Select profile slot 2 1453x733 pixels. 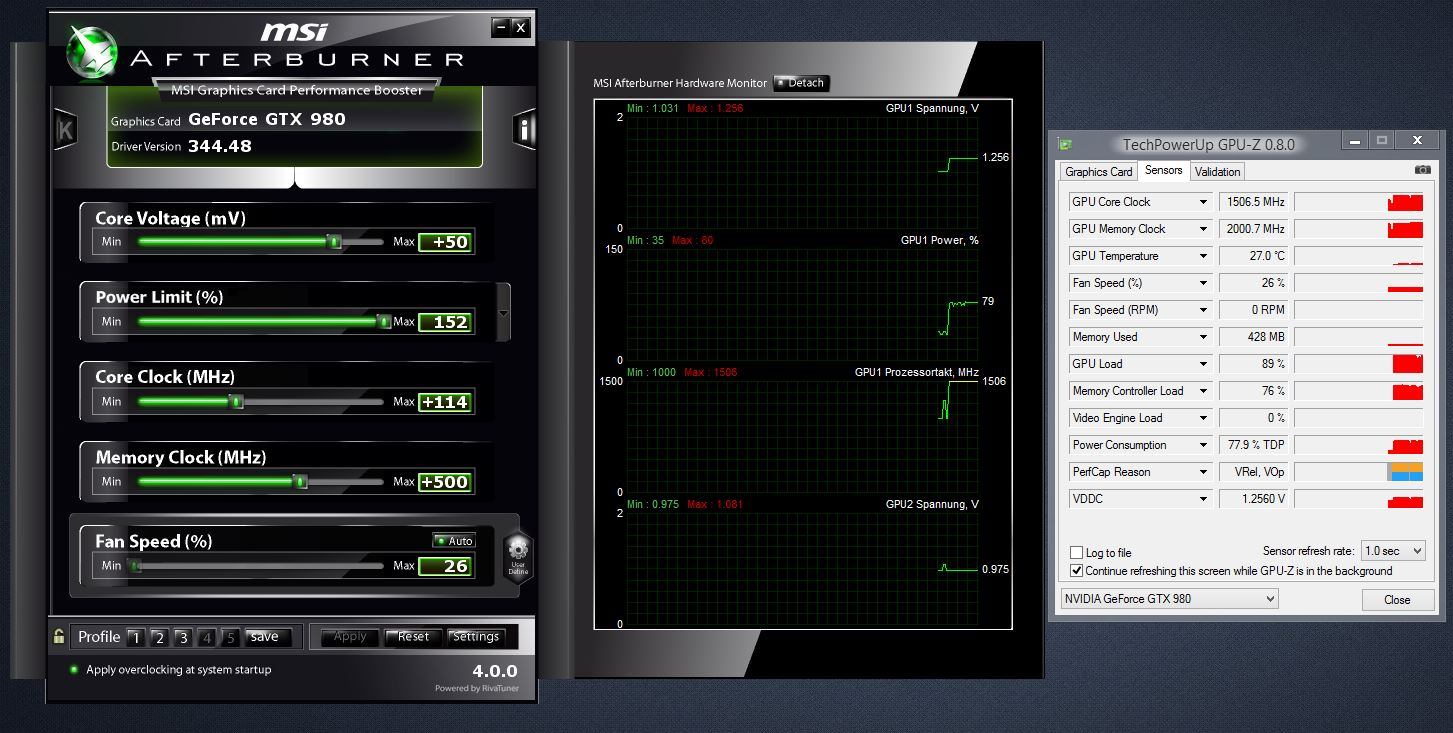tap(159, 637)
